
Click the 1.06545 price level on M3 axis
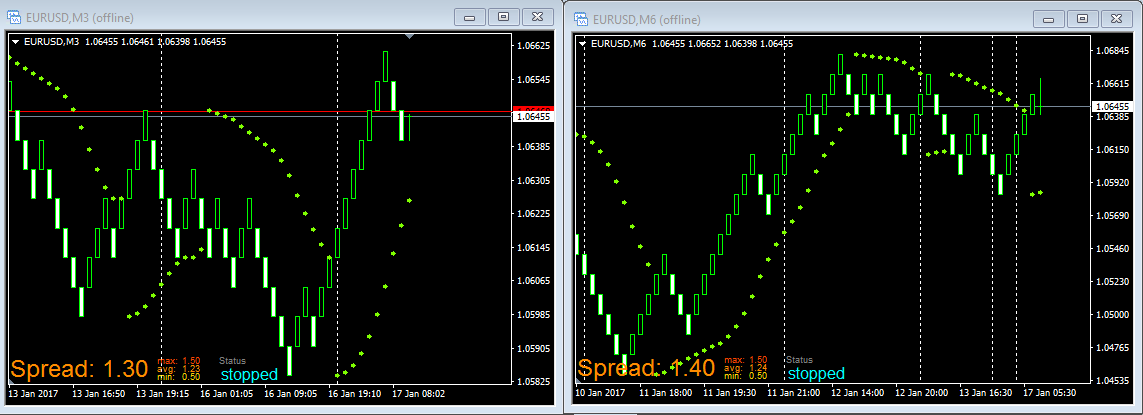(536, 79)
